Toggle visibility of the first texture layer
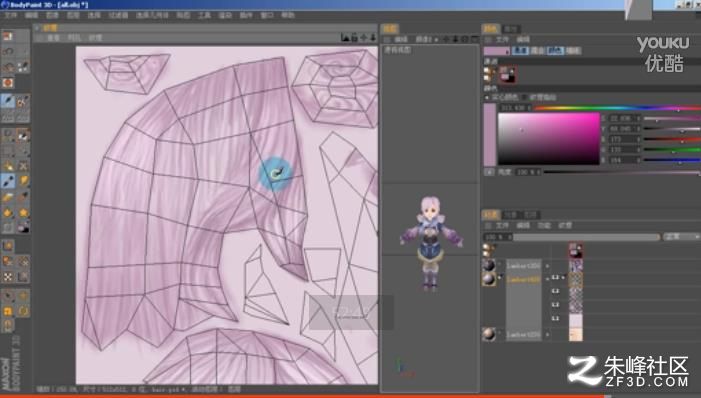The image size is (701, 398). click(x=555, y=278)
